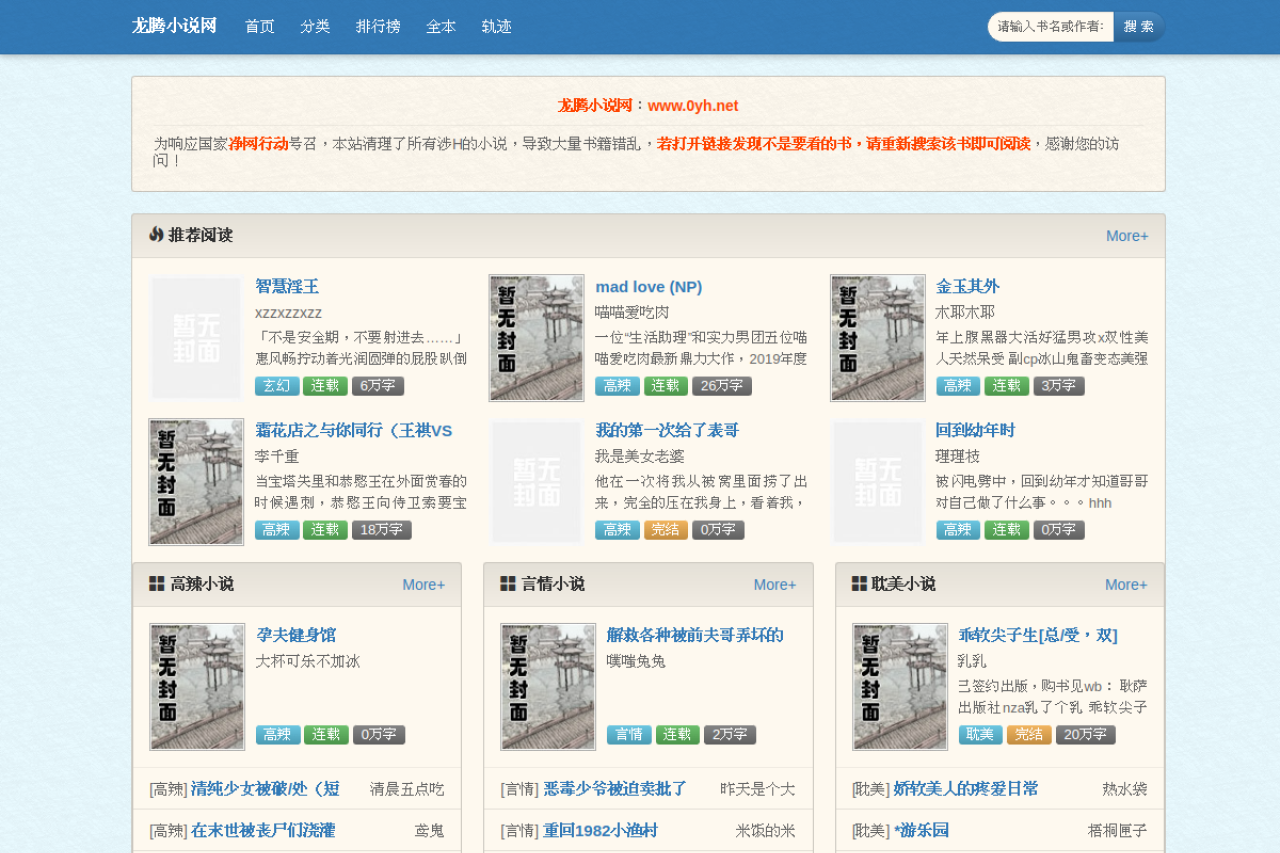Open More+ in the 耽美小说 section
The width and height of the screenshot is (1280, 853).
click(1126, 585)
